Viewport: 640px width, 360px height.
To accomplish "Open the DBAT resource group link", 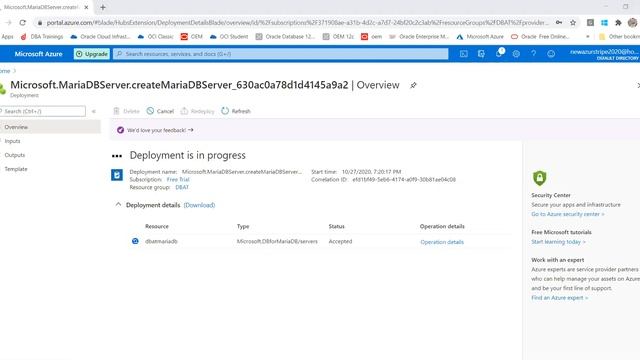I will (182, 187).
